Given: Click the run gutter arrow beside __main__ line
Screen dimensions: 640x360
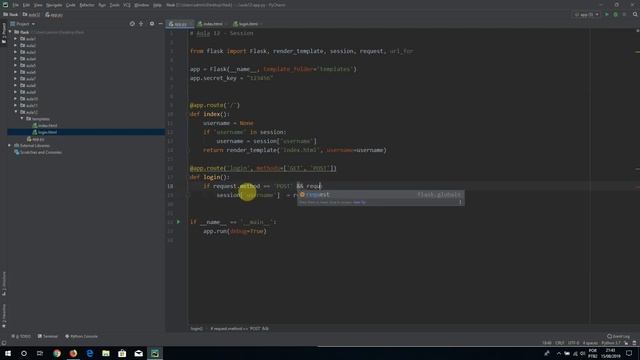Looking at the screenshot, I should (x=178, y=222).
